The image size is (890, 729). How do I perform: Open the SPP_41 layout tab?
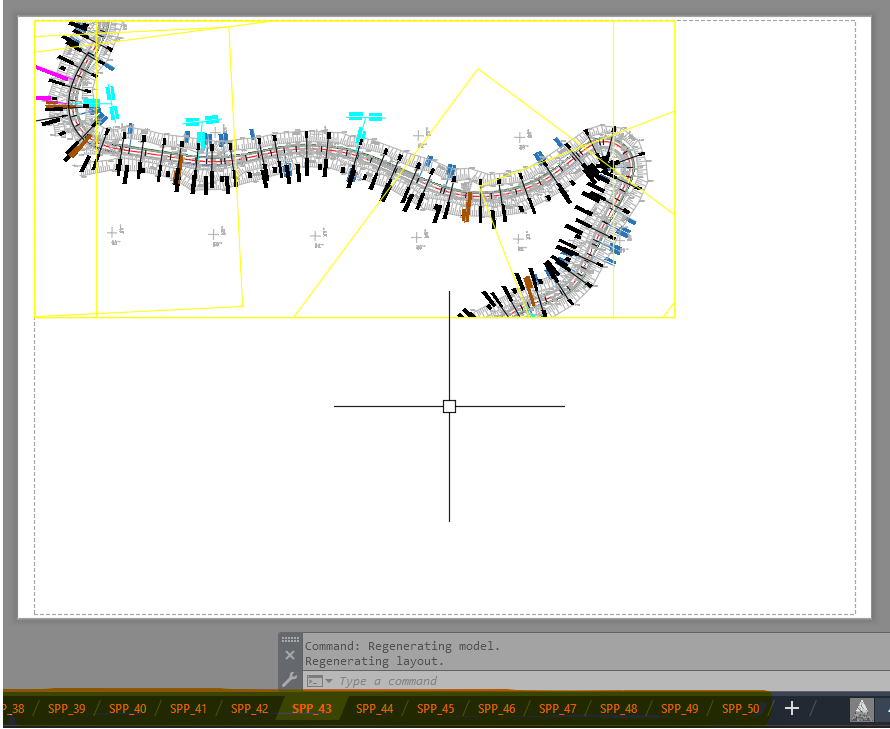pos(188,709)
